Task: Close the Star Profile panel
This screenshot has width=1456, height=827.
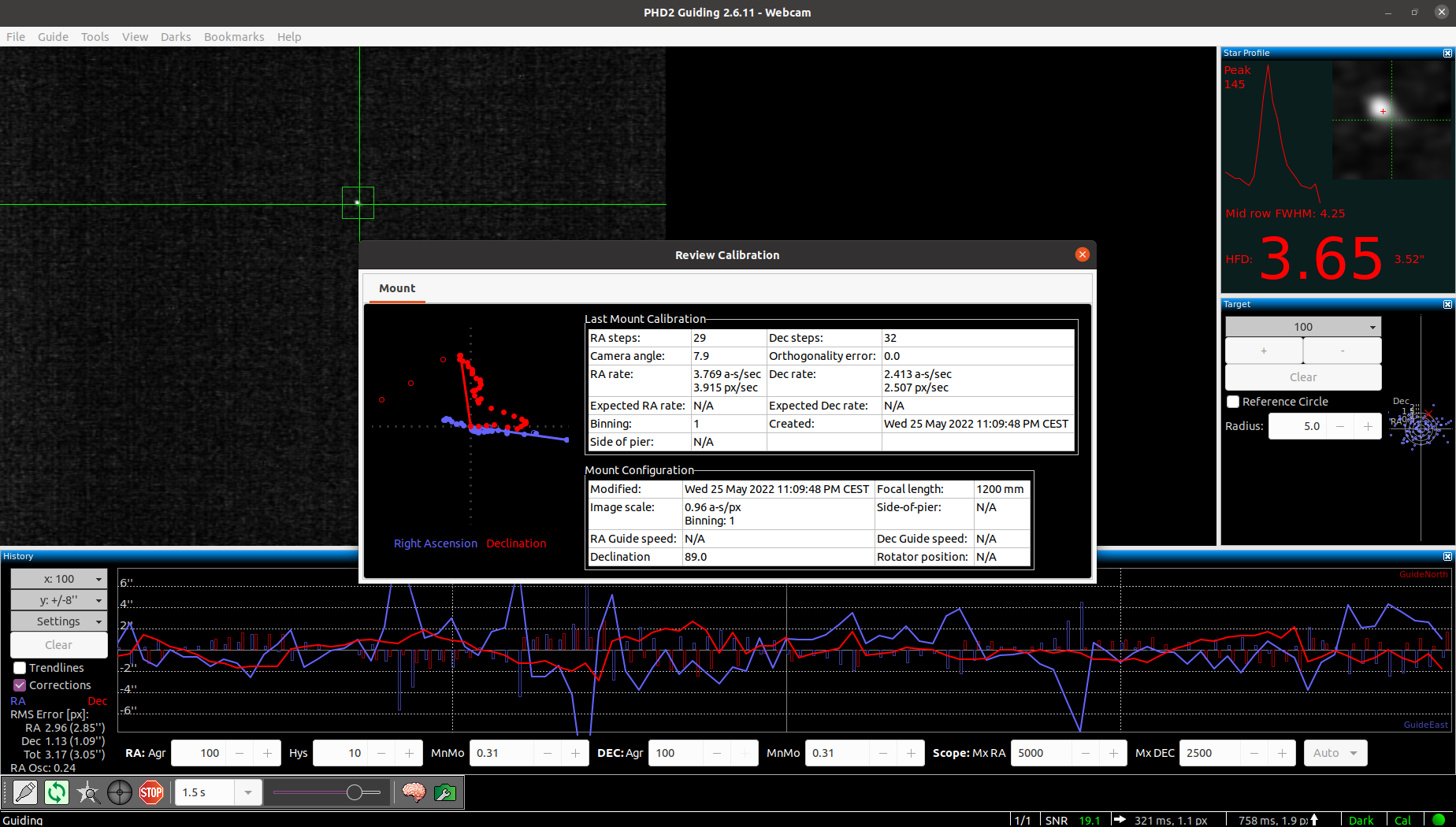Action: [x=1447, y=53]
